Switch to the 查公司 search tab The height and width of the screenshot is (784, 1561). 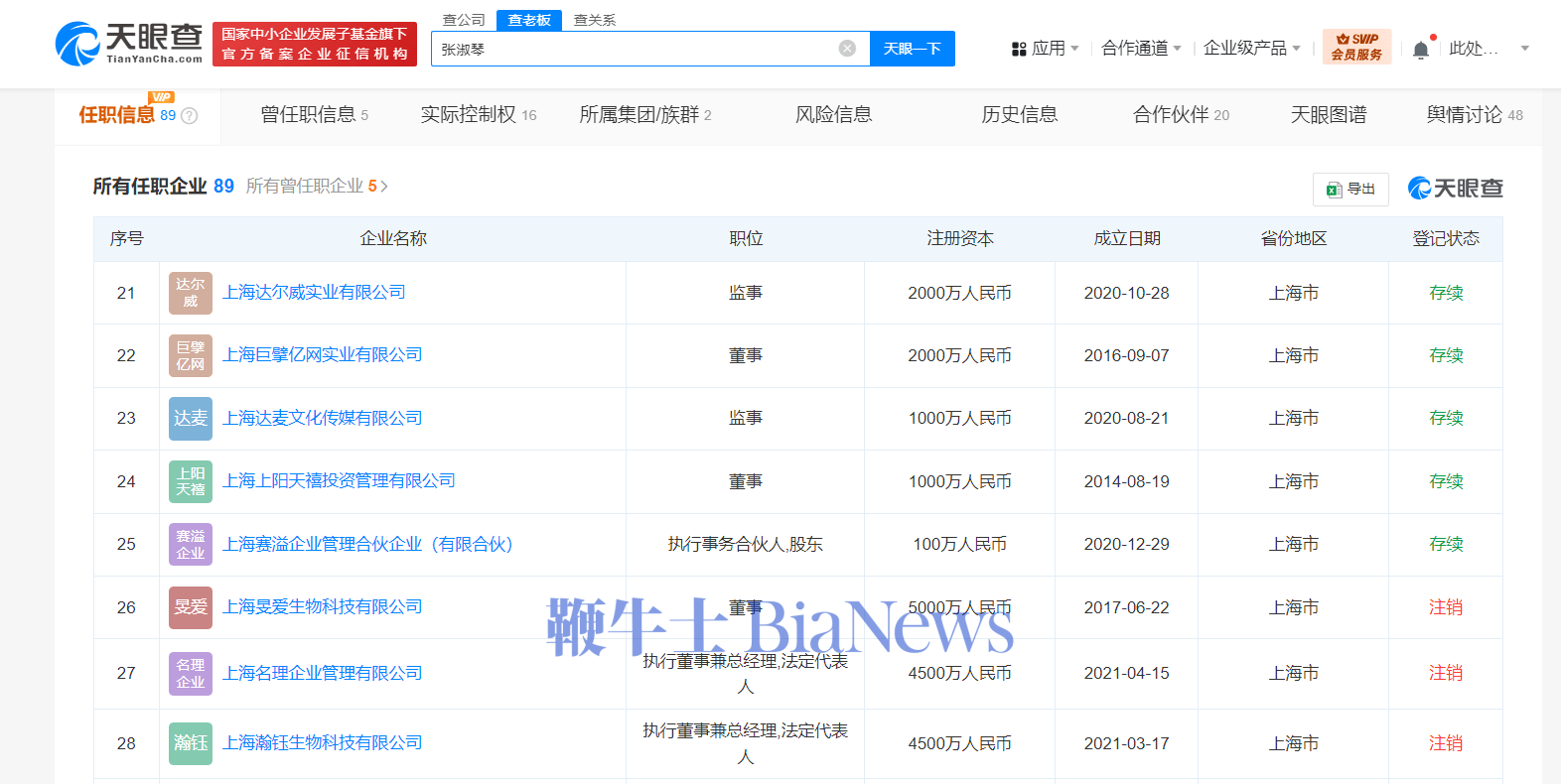(x=464, y=20)
